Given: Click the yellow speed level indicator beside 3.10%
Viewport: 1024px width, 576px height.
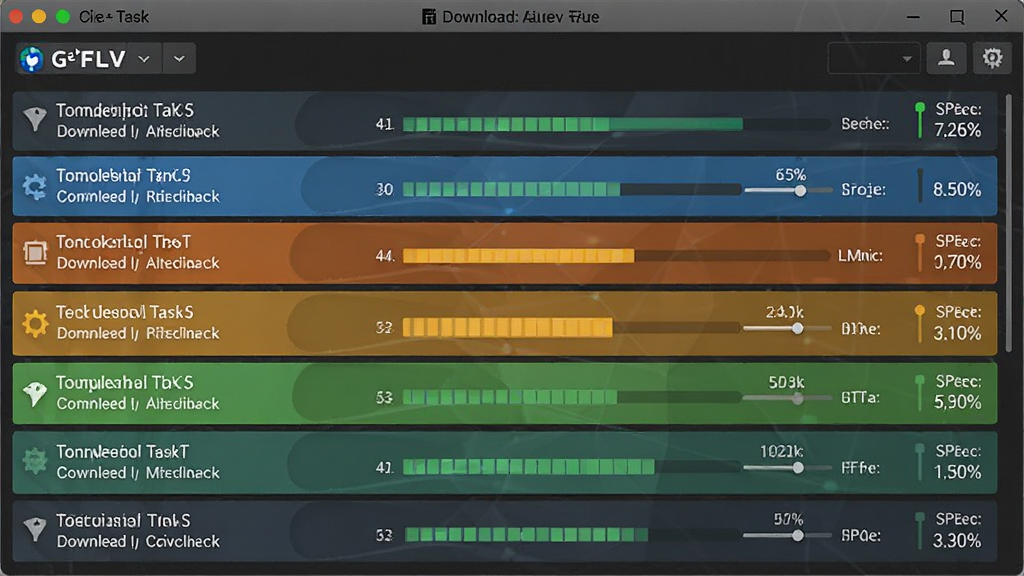Looking at the screenshot, I should pyautogui.click(x=920, y=323).
